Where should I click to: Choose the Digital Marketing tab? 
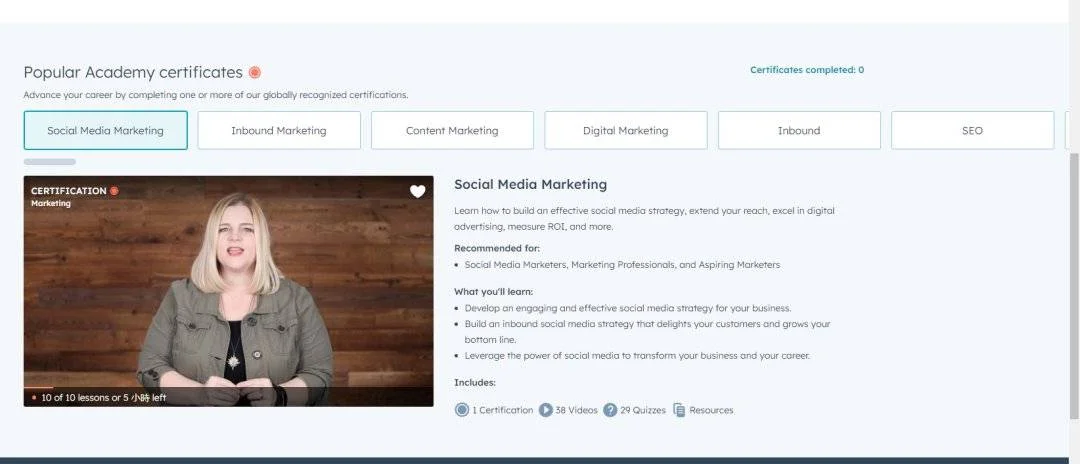click(x=625, y=130)
